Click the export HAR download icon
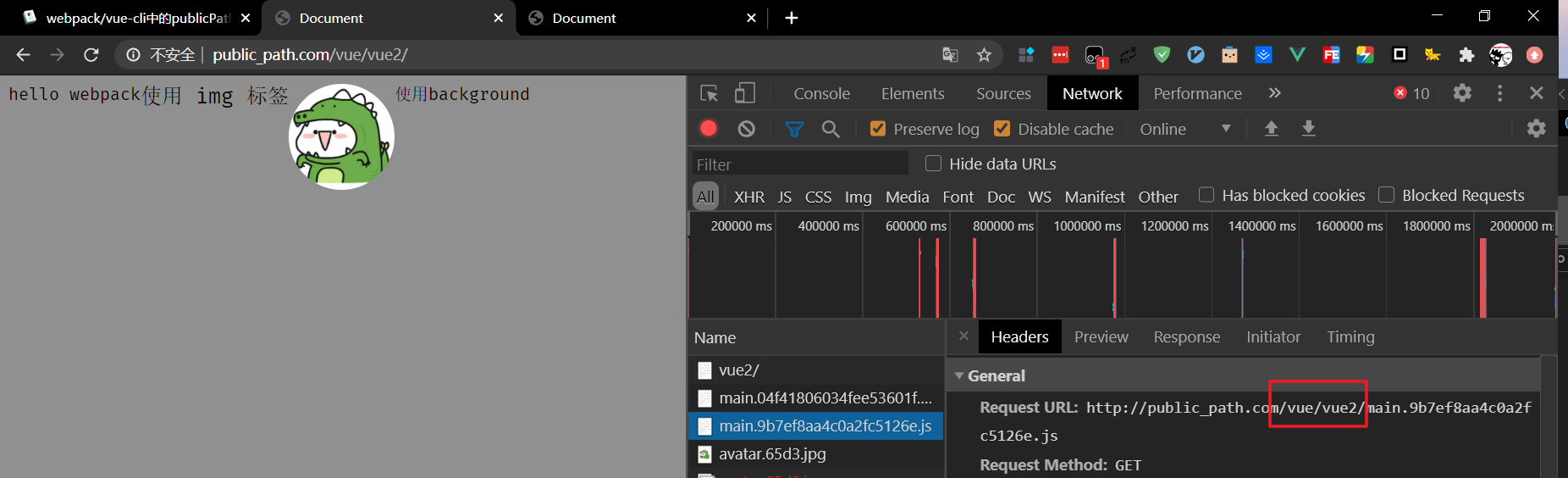Image resolution: width=1568 pixels, height=478 pixels. (1308, 129)
